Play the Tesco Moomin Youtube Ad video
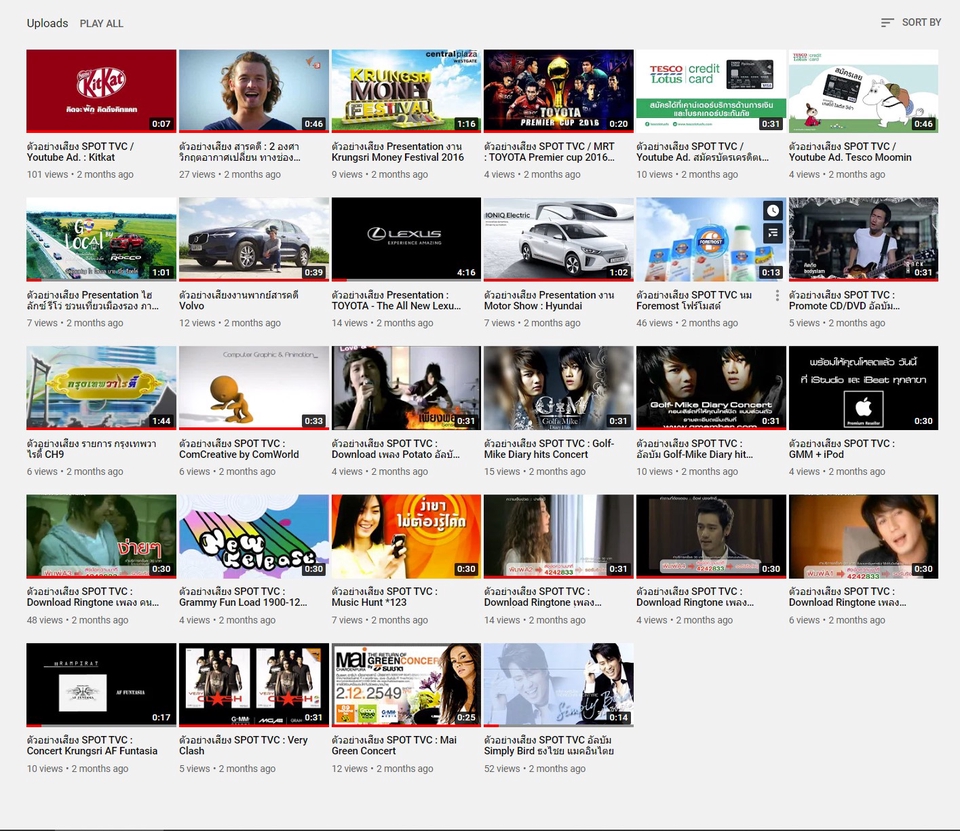This screenshot has width=960, height=831. point(861,90)
